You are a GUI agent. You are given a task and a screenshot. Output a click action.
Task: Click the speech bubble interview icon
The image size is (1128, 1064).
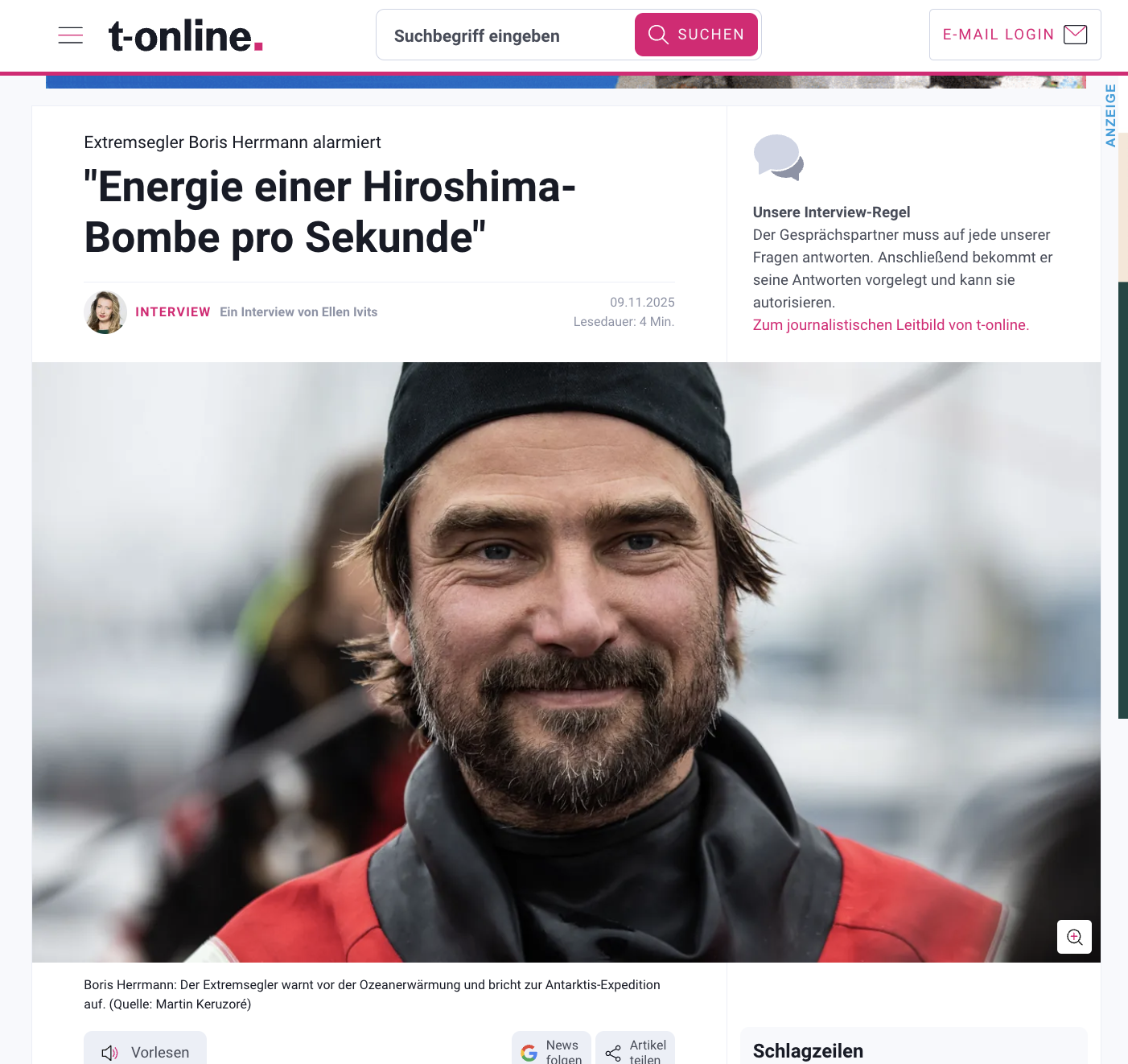pos(779,157)
